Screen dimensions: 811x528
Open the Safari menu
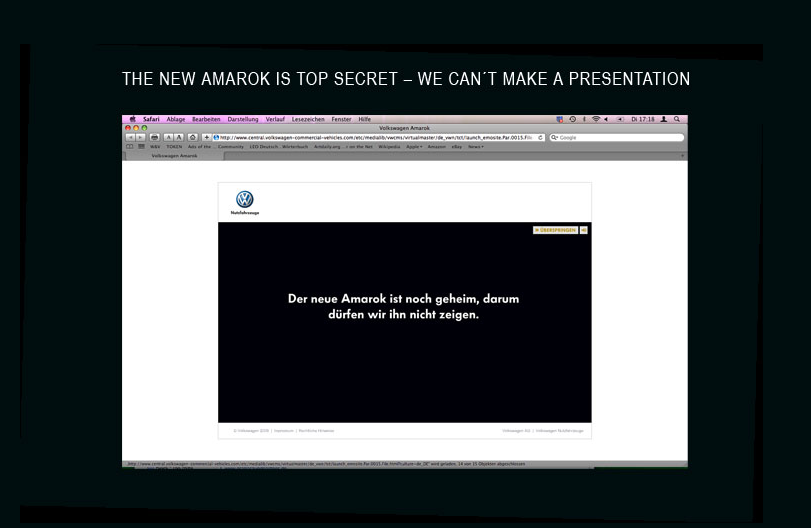pos(151,119)
